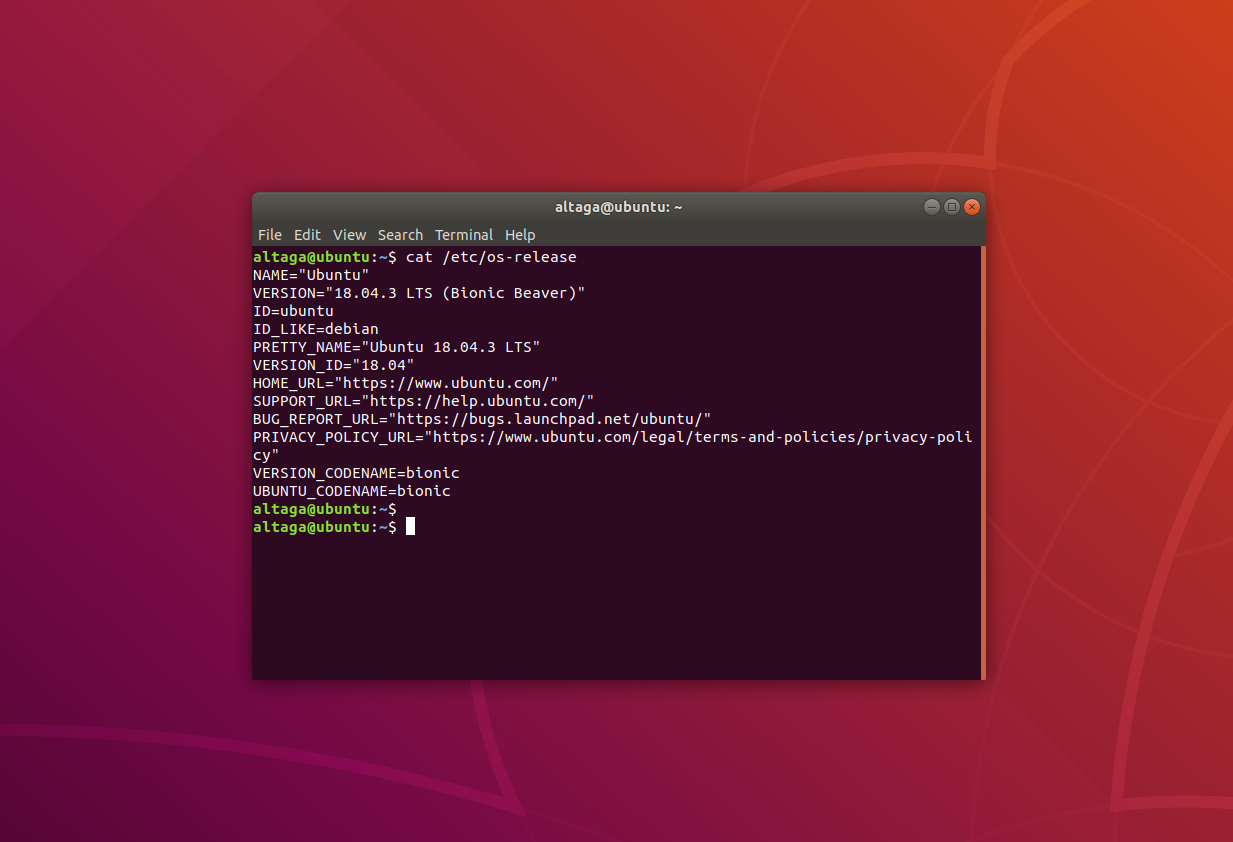
Task: Open the Search menu
Action: coord(400,235)
